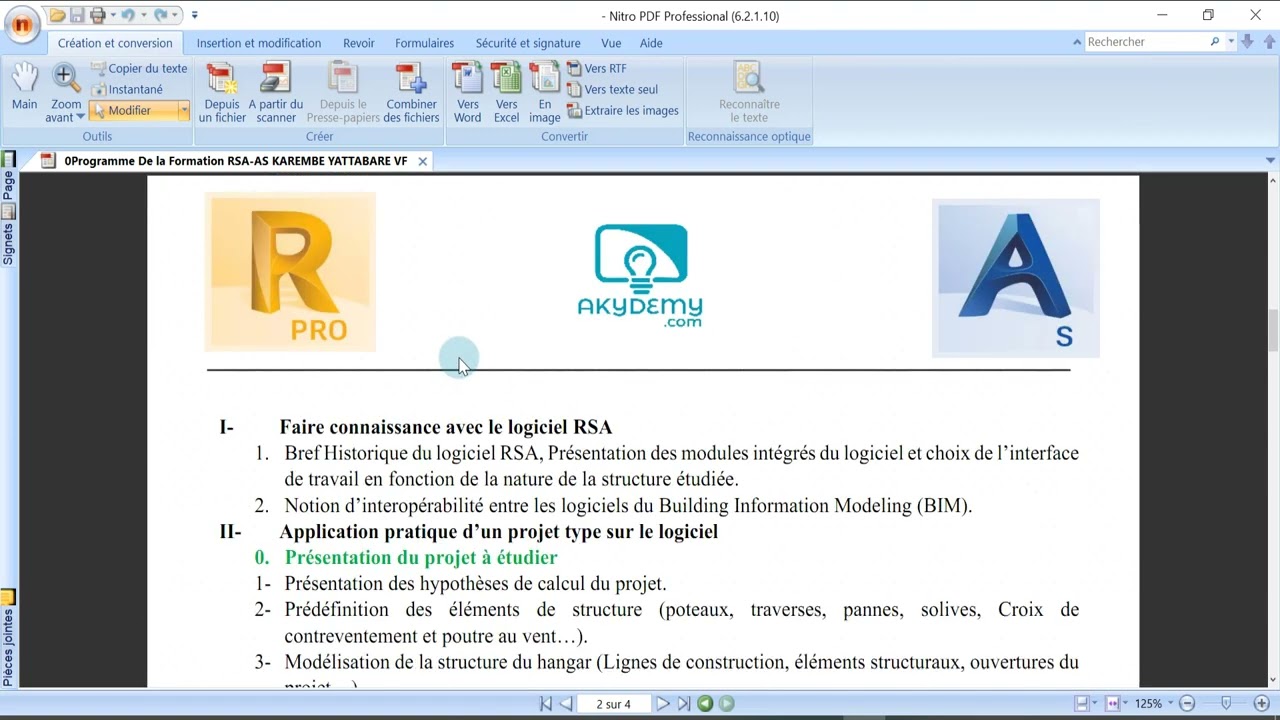Create PDF A partir du scanner
This screenshot has height=720, width=1280.
coord(276,93)
